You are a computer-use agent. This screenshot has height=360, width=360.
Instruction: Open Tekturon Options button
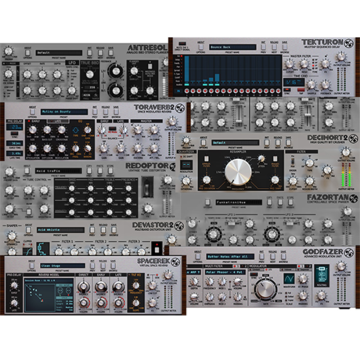201,47
